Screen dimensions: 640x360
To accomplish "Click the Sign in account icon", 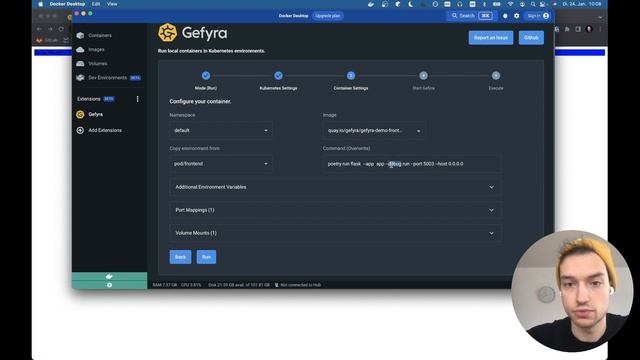I will [546, 16].
